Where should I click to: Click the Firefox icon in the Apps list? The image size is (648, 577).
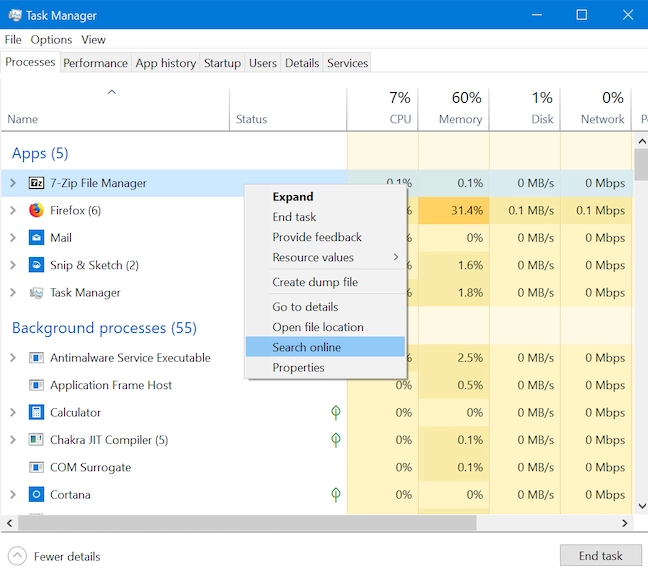point(36,210)
